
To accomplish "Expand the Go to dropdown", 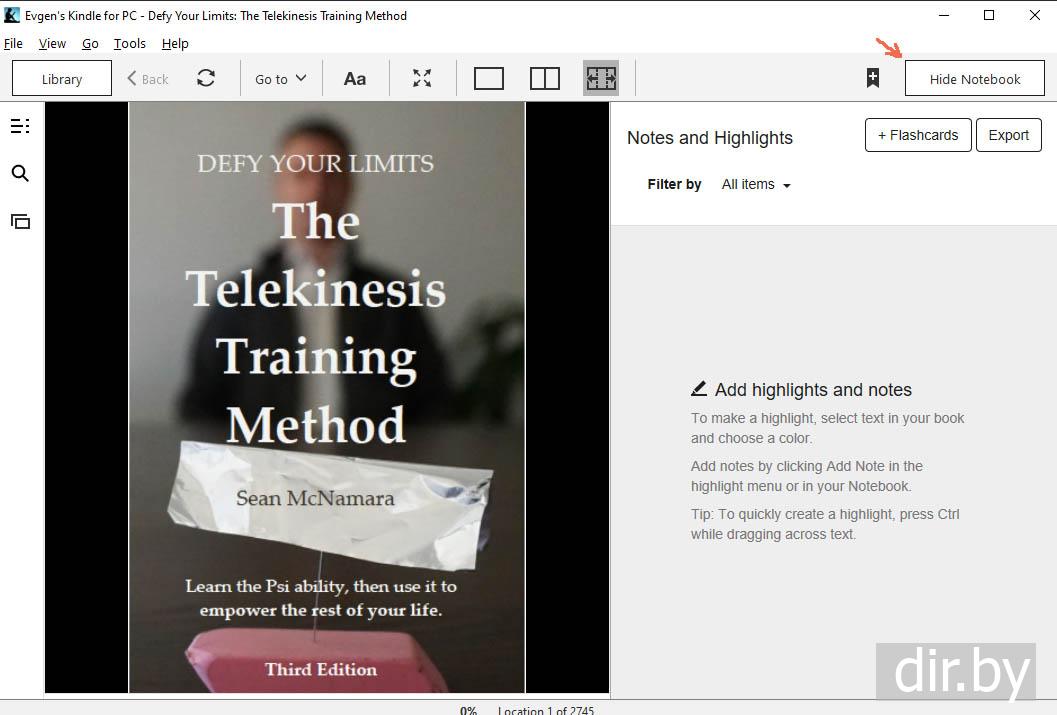I will click(280, 79).
